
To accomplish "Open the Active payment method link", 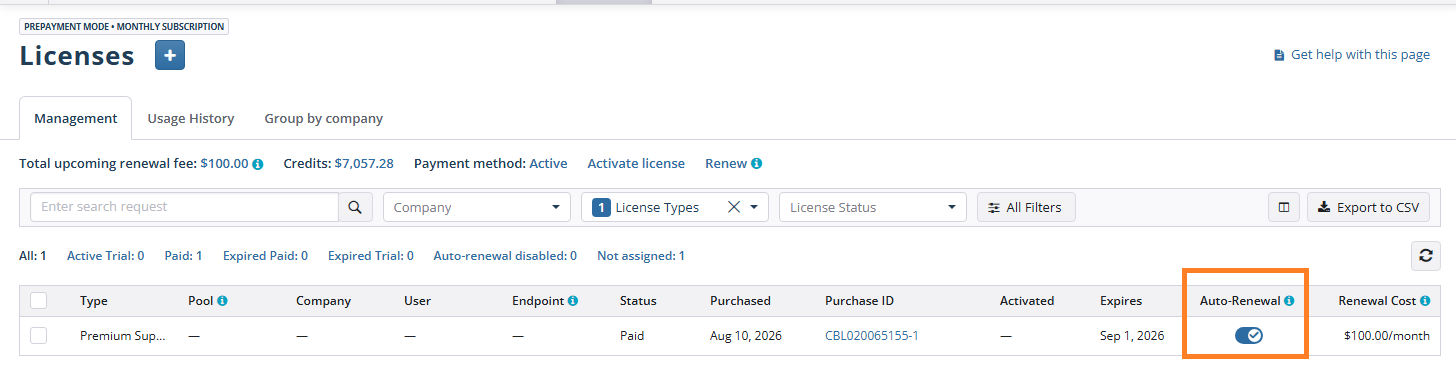I will (x=548, y=163).
